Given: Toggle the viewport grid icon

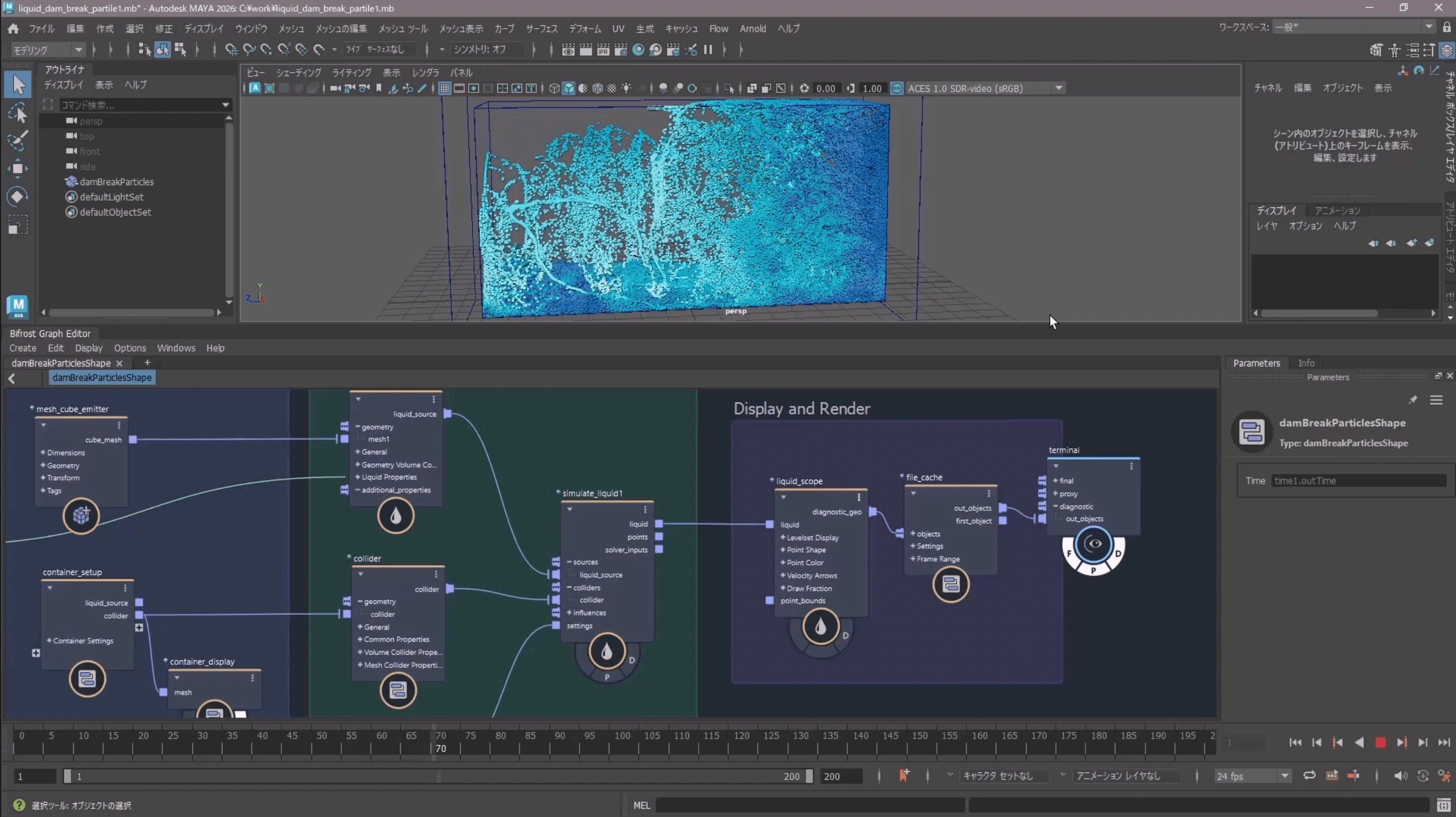Looking at the screenshot, I should [445, 88].
